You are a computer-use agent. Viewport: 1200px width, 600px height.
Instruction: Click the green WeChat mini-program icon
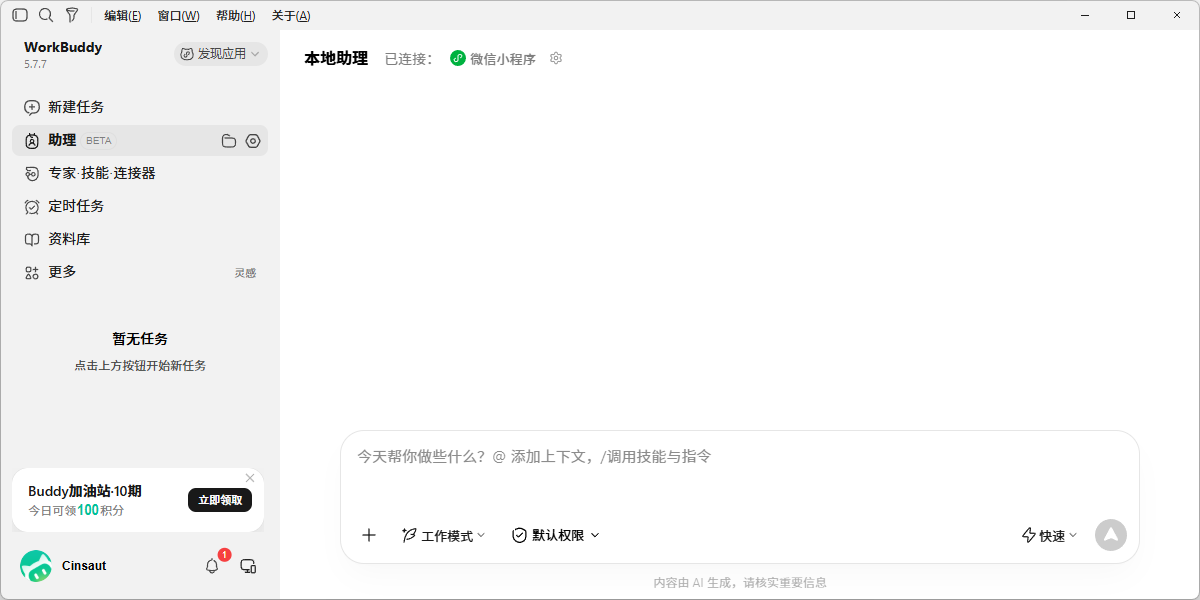click(x=458, y=58)
